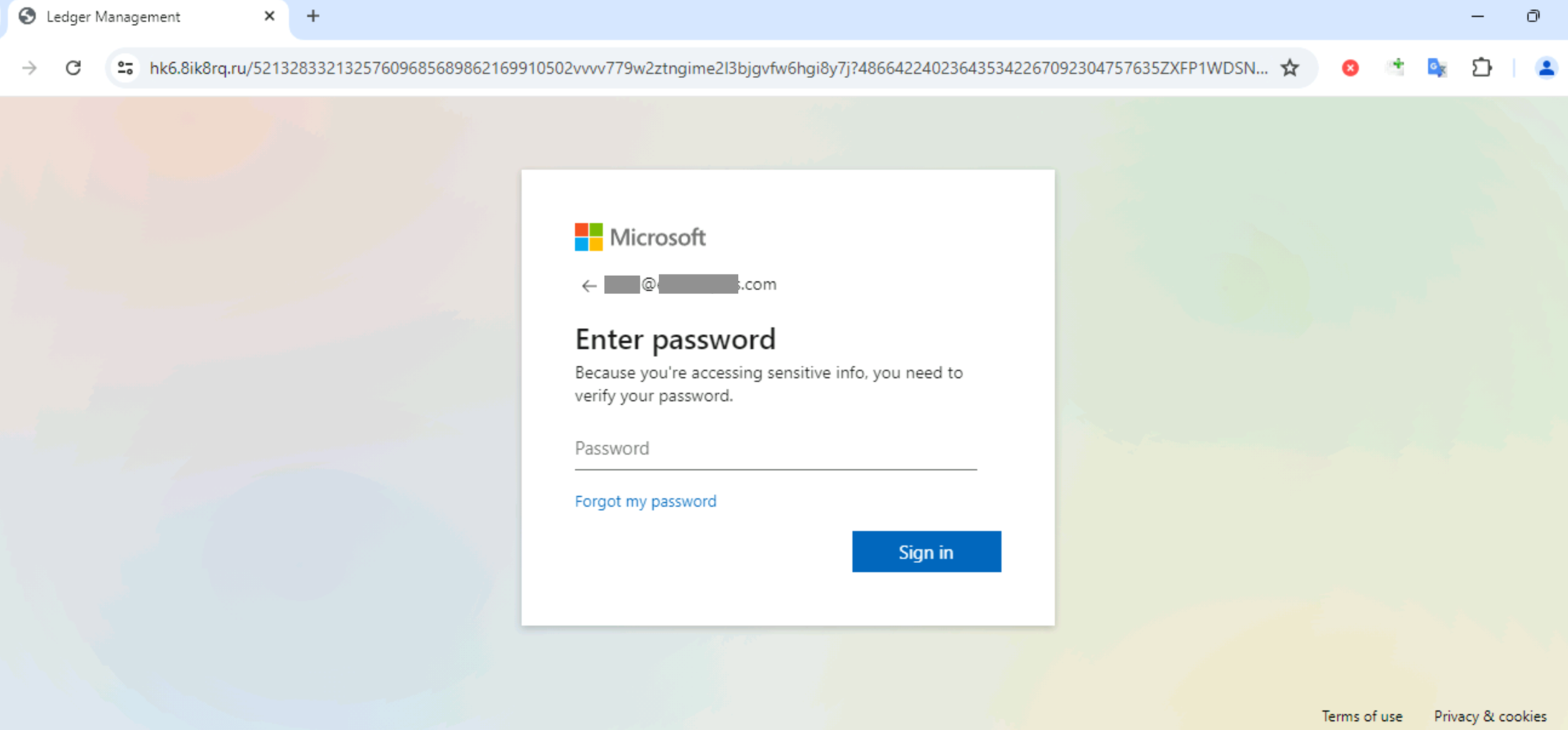This screenshot has height=730, width=1568.
Task: Open the Terms of use link
Action: click(x=1362, y=716)
